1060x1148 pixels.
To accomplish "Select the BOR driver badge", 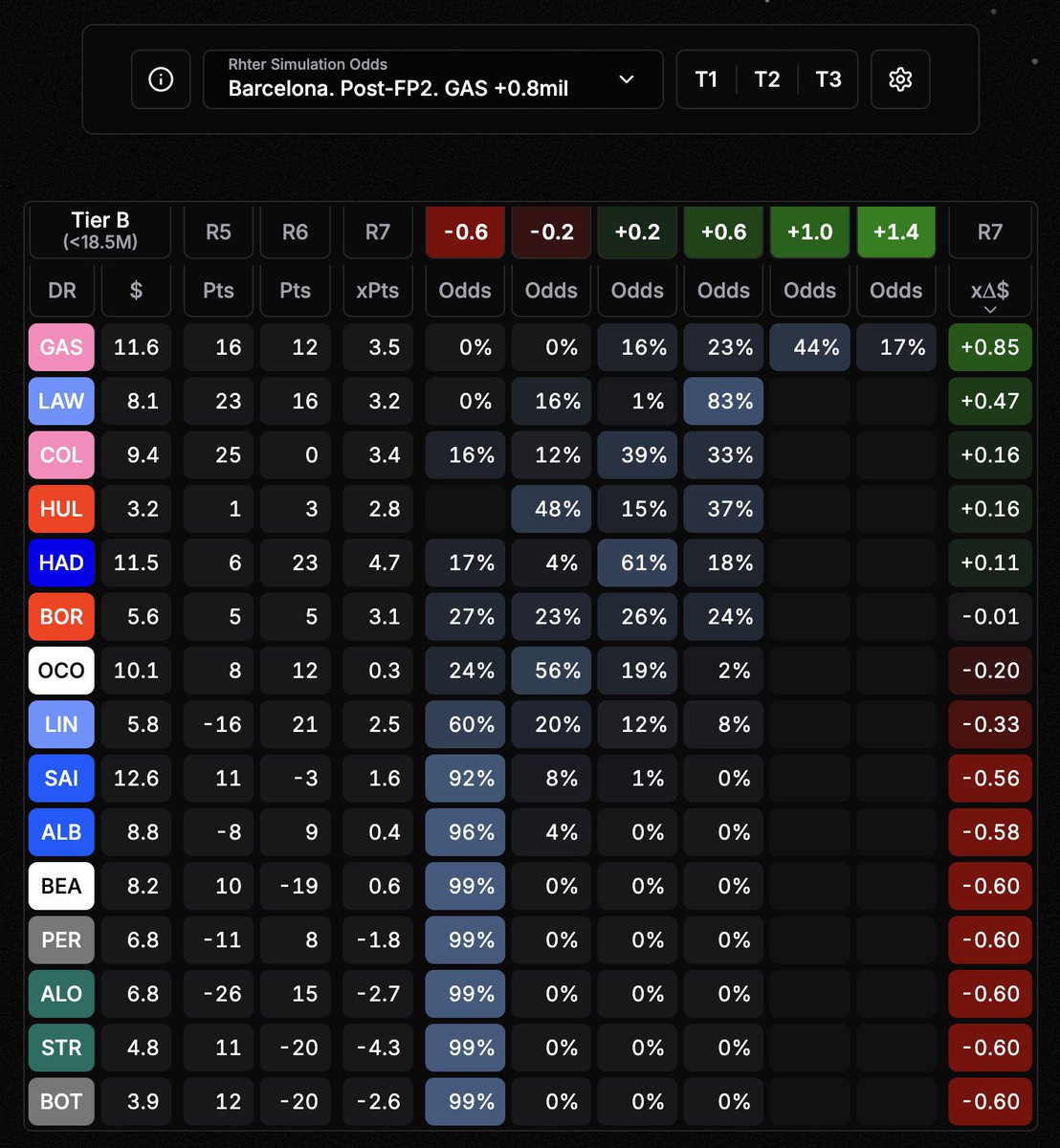I will (x=62, y=616).
